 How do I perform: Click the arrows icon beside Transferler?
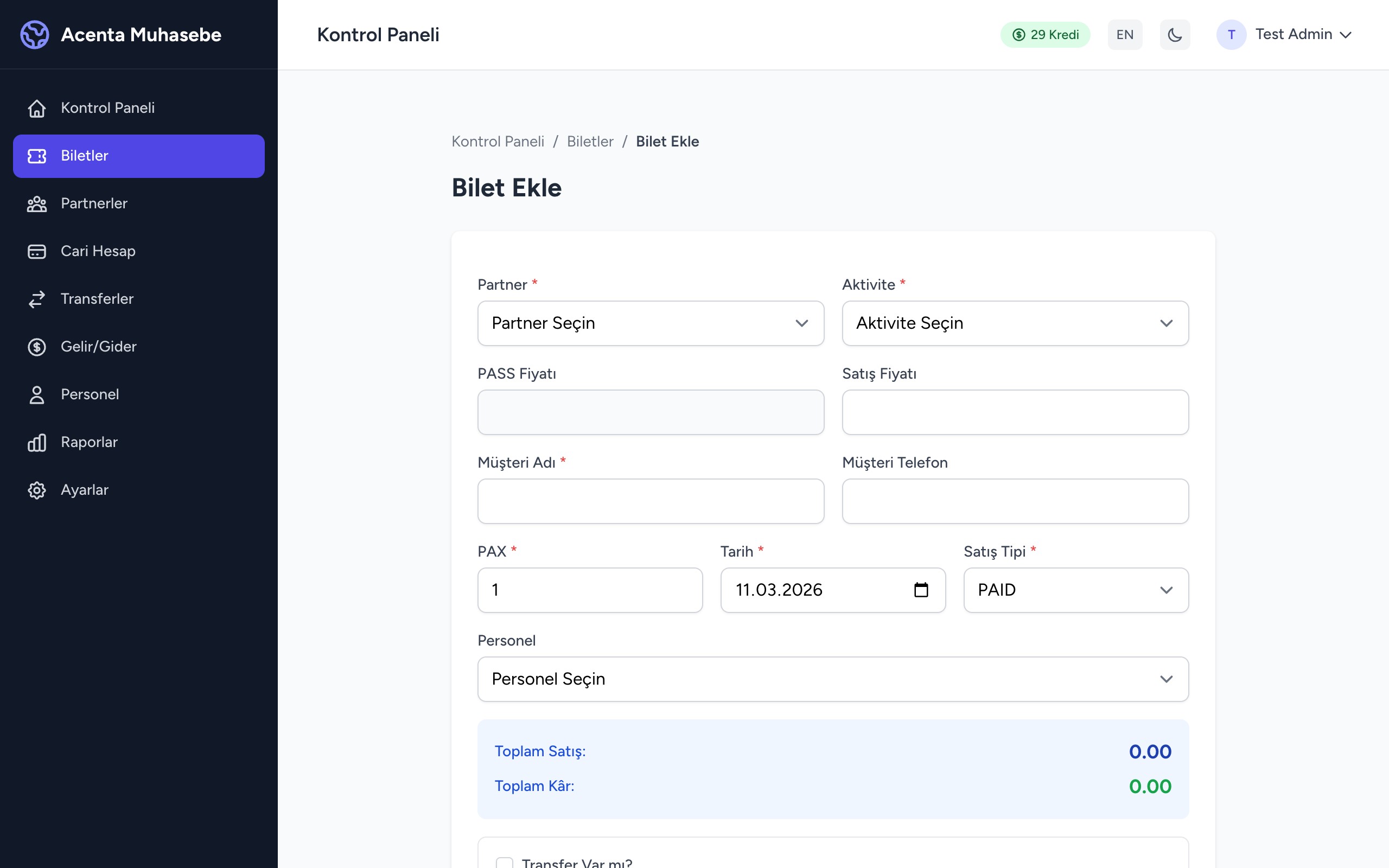tap(37, 299)
